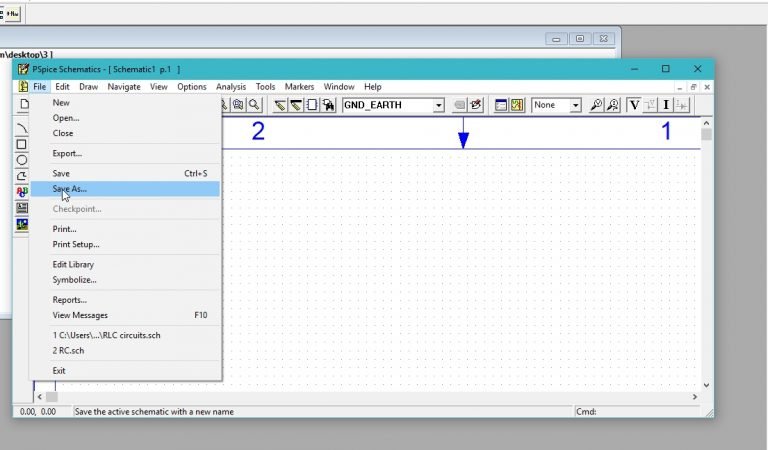Open Print Setup... from File menu
Image resolution: width=768 pixels, height=450 pixels.
pos(76,244)
